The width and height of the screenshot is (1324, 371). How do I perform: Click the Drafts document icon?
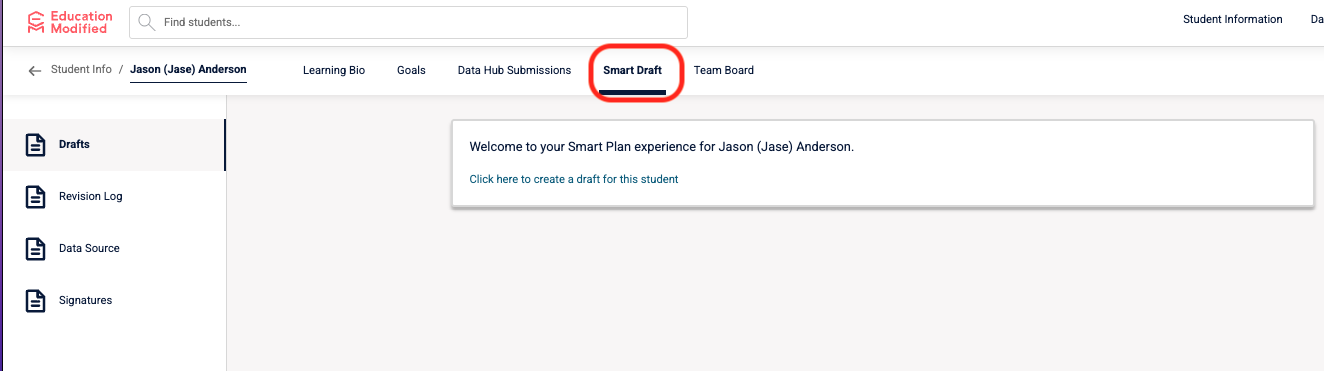coord(36,145)
